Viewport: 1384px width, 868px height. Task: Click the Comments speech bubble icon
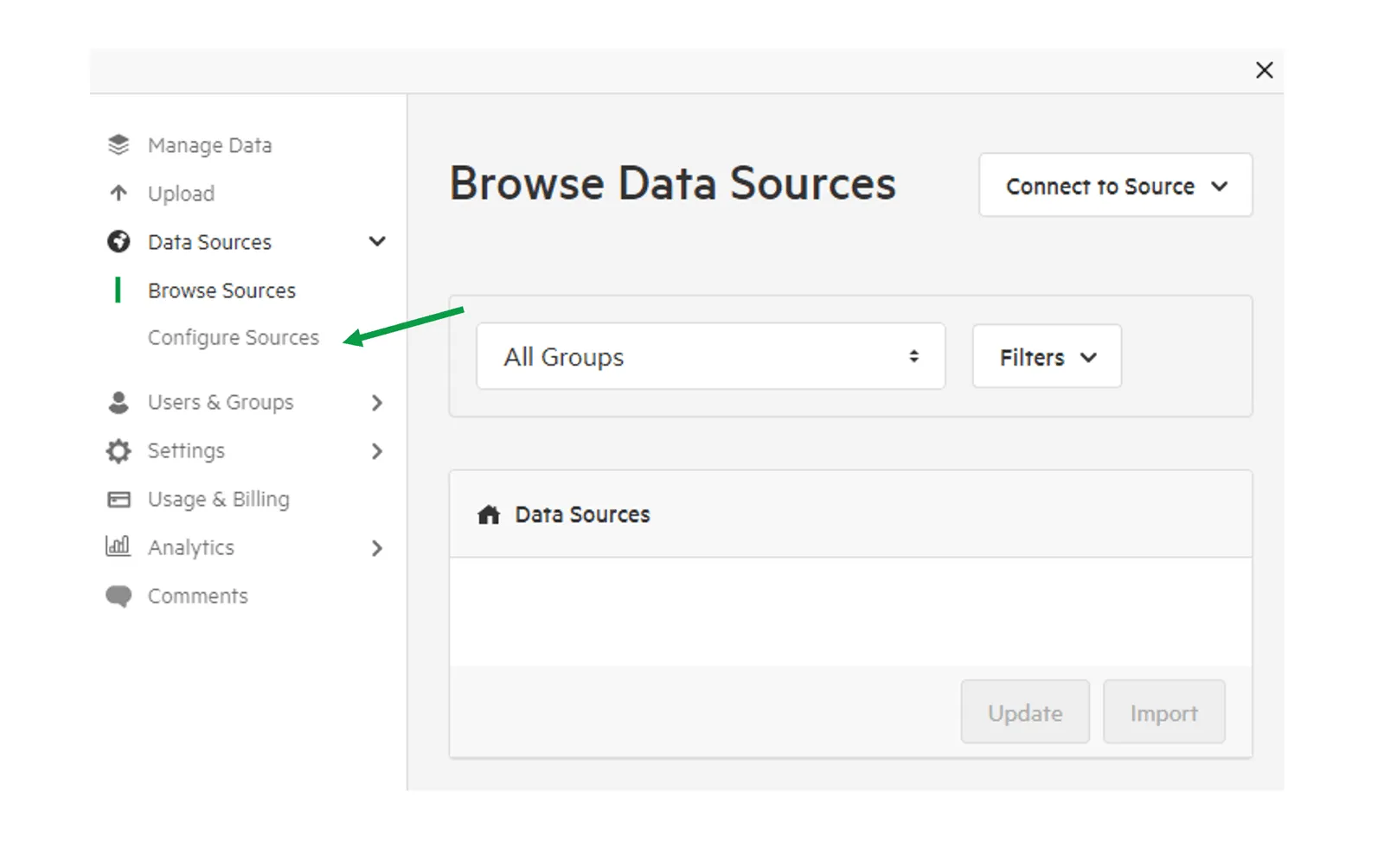pos(119,596)
